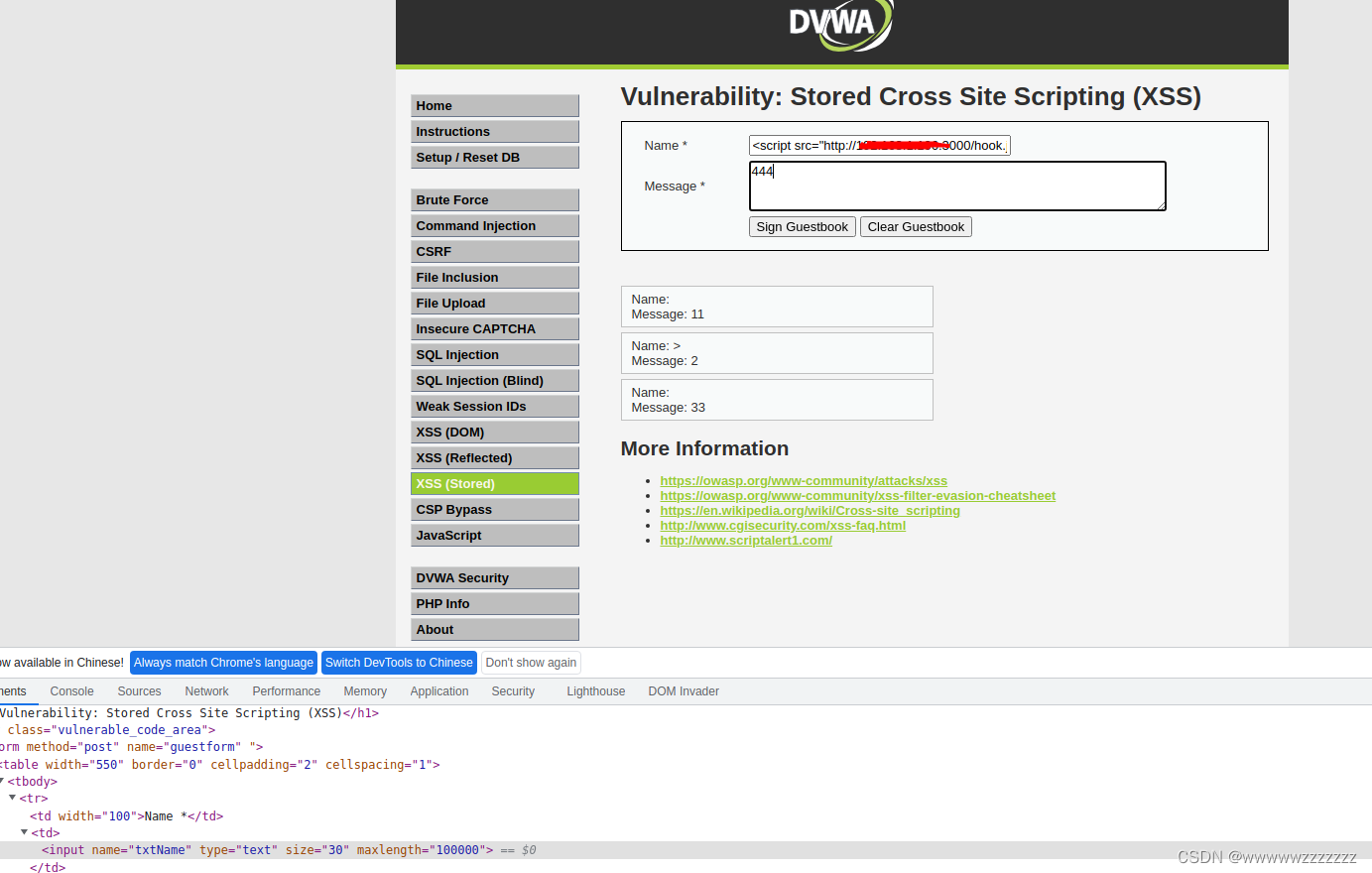
Task: Open the CSRF page
Action: click(x=495, y=252)
